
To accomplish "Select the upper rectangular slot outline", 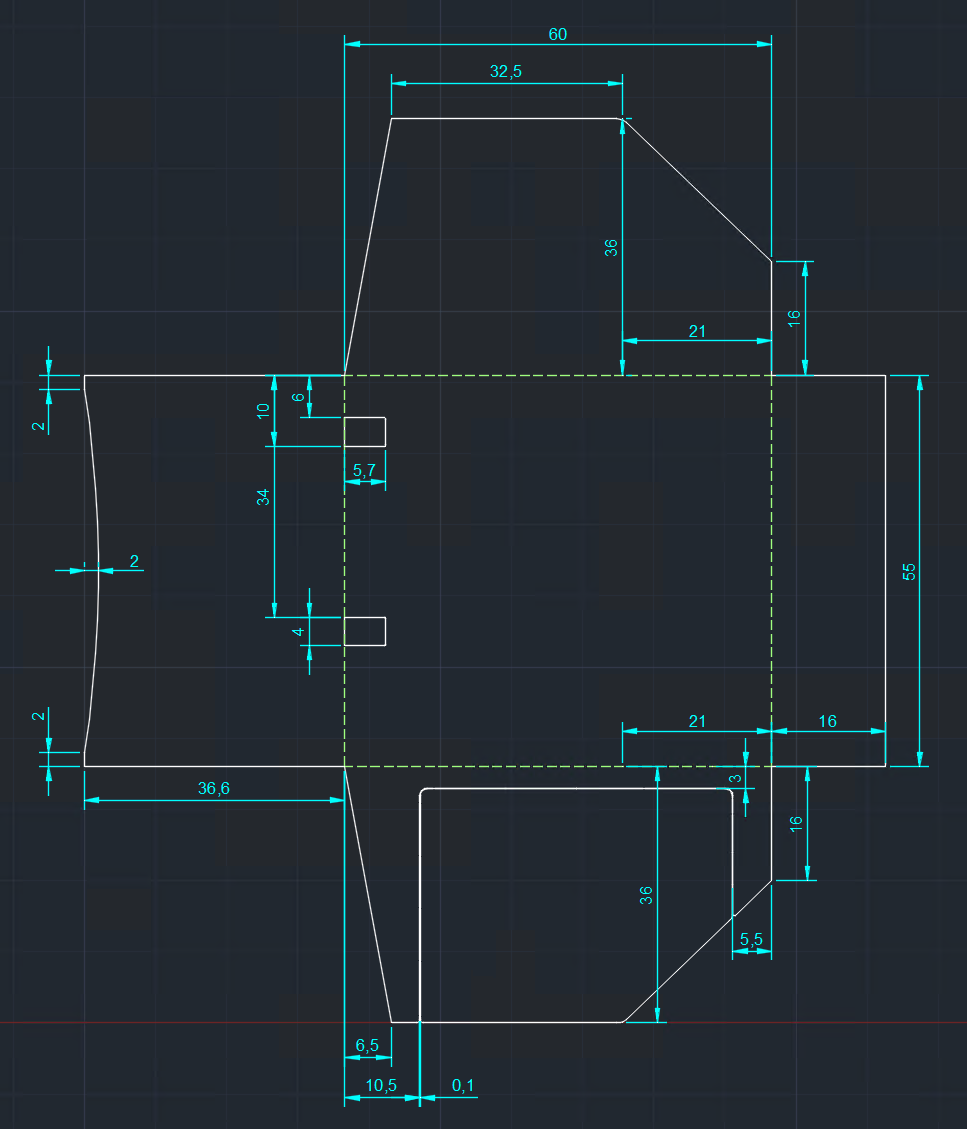I will [x=385, y=431].
